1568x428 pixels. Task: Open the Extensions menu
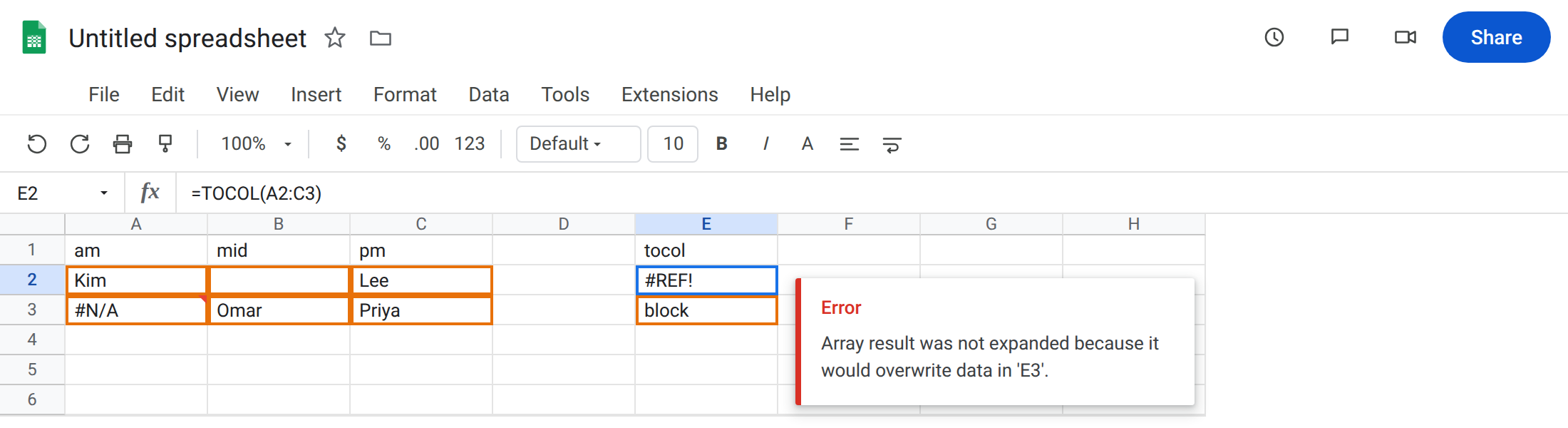coord(670,95)
